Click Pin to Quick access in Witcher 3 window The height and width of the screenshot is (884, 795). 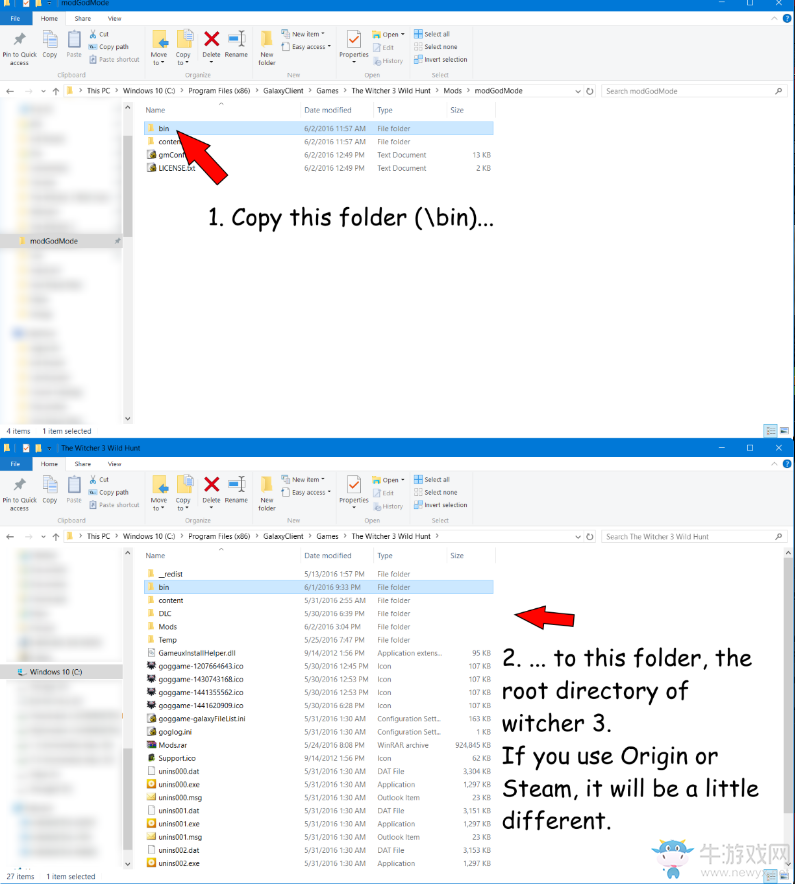(19, 494)
